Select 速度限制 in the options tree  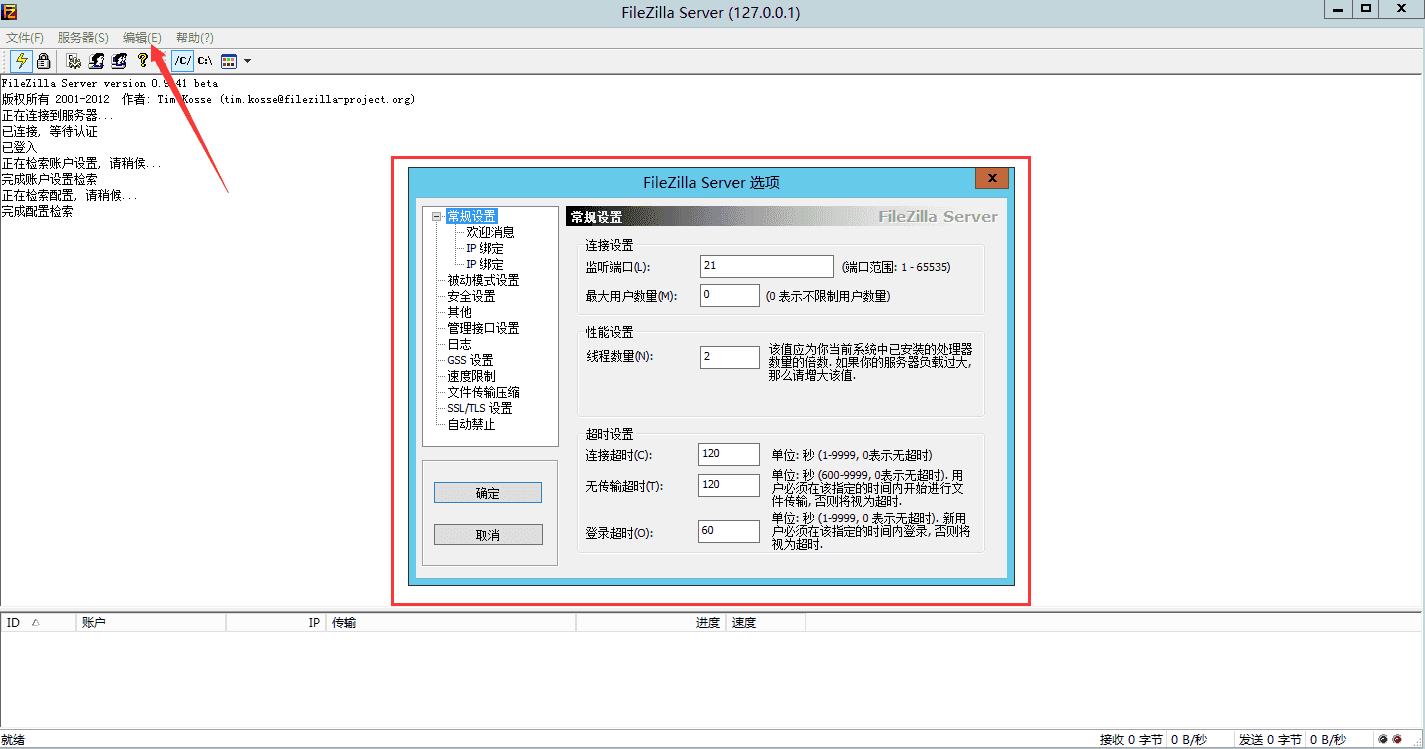point(471,376)
